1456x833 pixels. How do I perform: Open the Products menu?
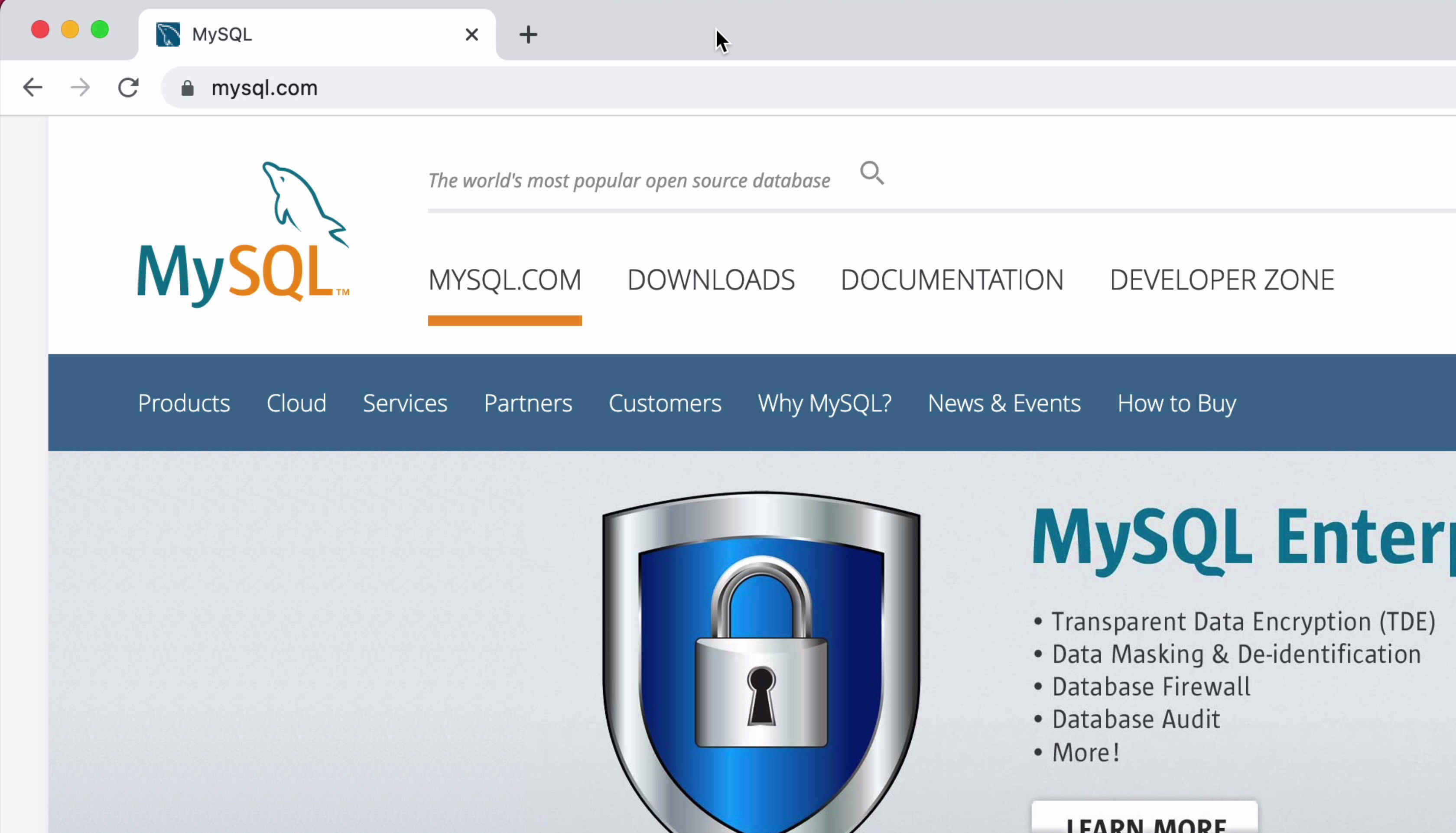(x=184, y=403)
